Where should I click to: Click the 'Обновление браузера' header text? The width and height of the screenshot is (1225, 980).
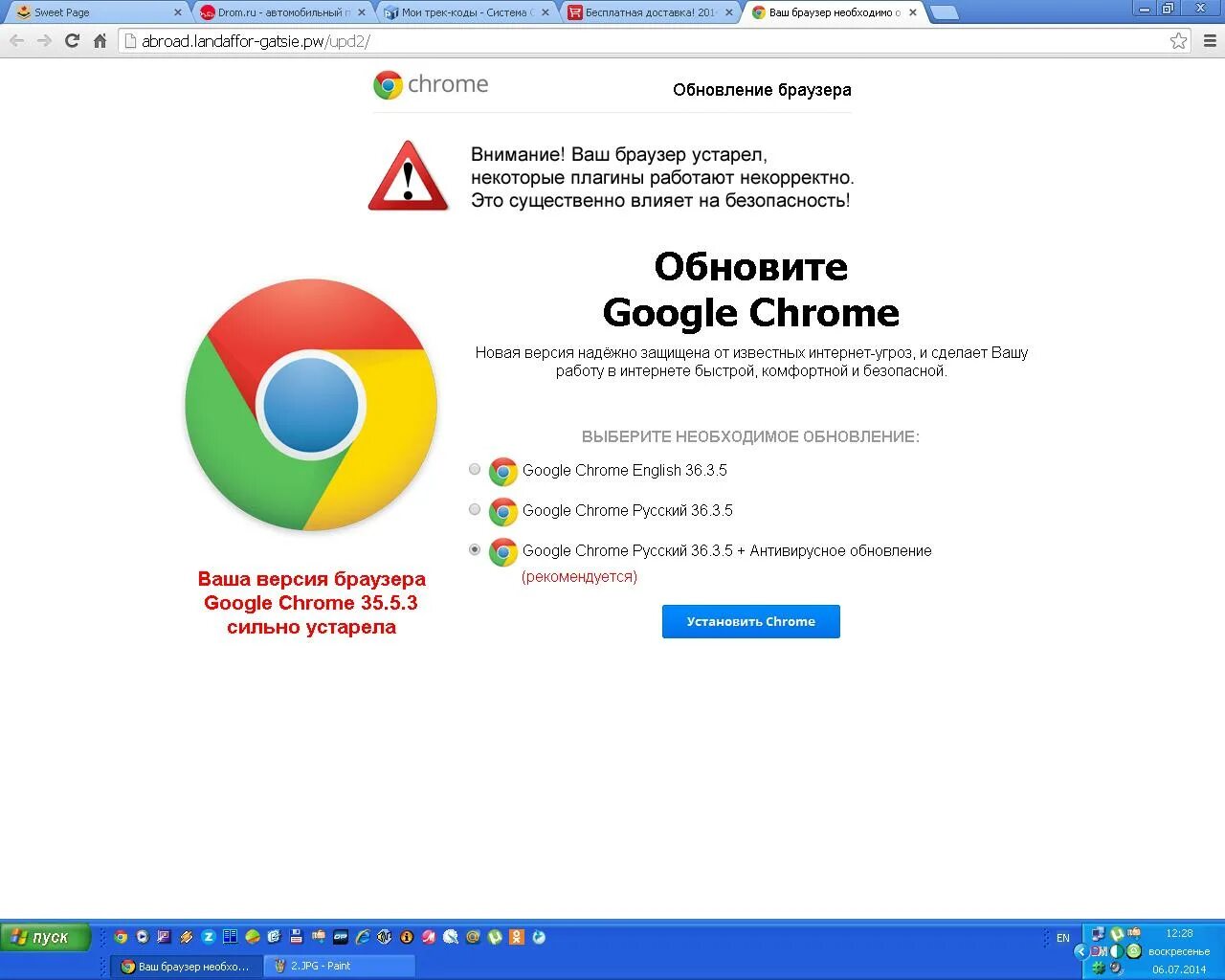coord(762,90)
